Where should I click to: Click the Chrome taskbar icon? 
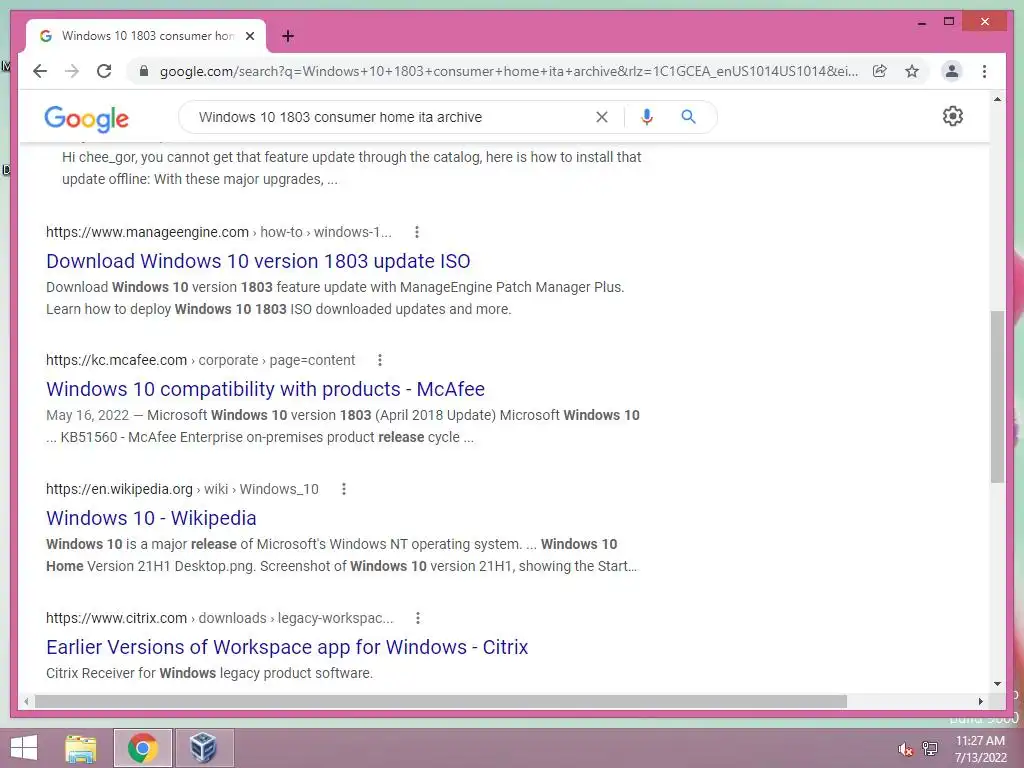142,748
